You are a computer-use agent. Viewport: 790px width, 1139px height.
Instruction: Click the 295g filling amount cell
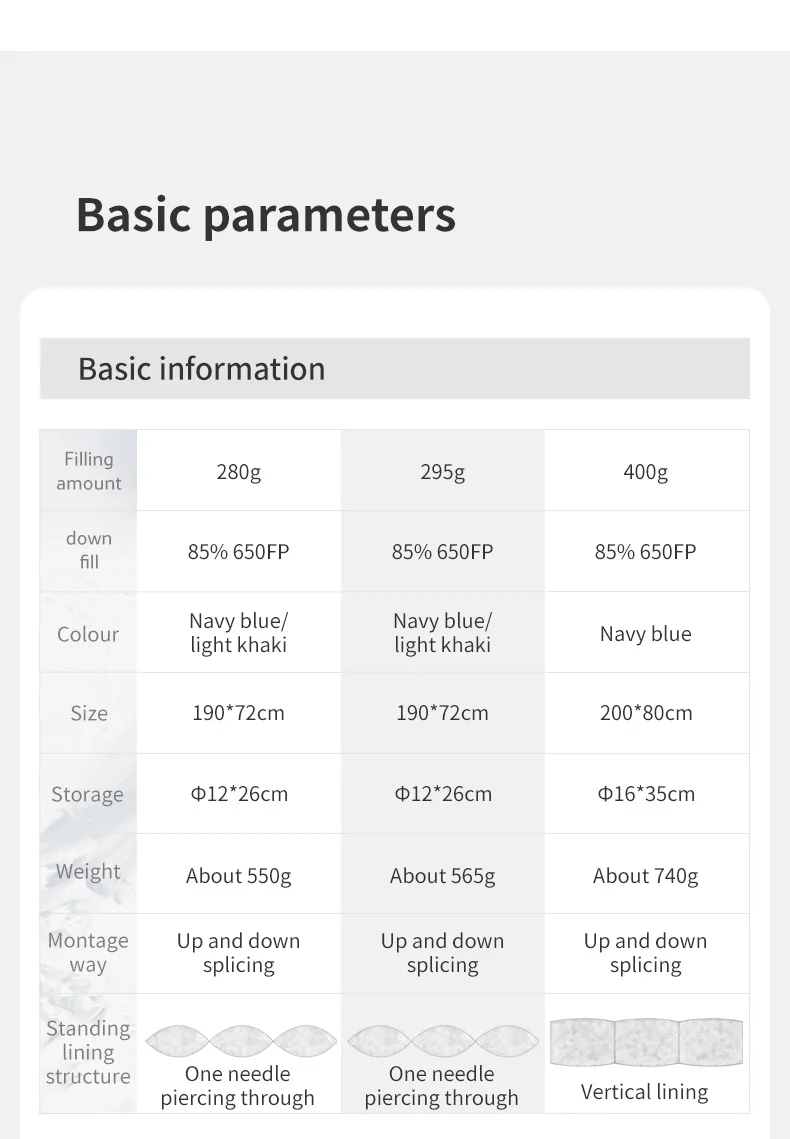(x=442, y=472)
